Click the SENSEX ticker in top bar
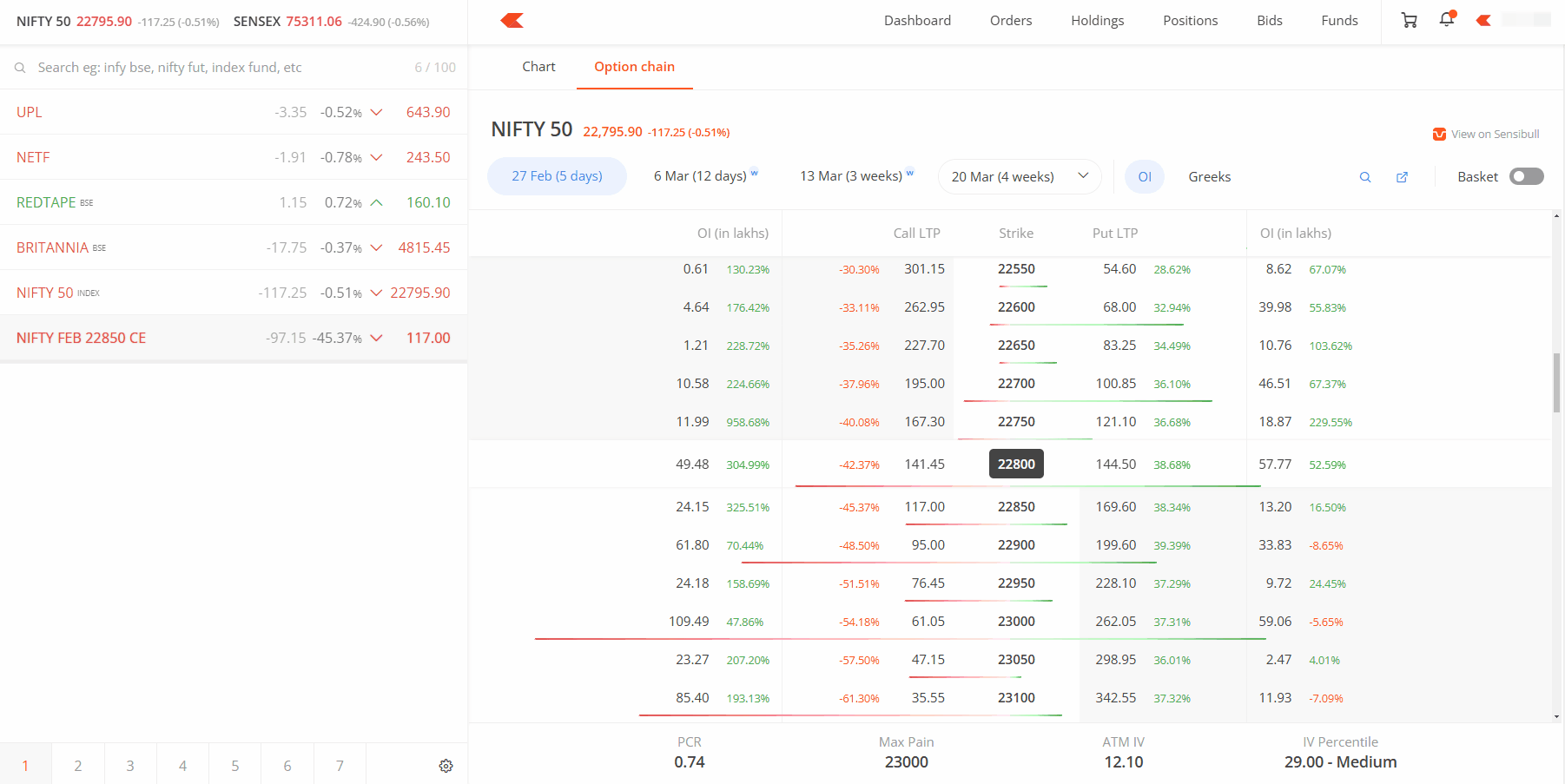1565x784 pixels. coord(331,22)
